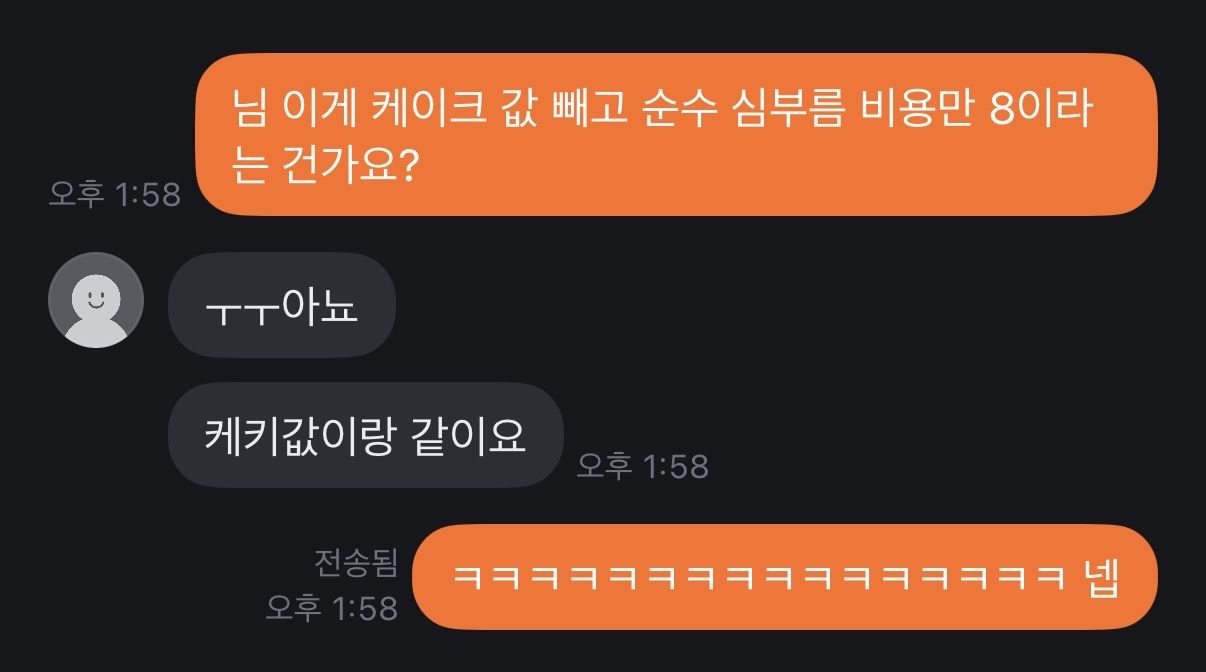Screen dimensions: 1206x672
Task: Select the "케키값이랑 같이요" message bubble
Action: pyautogui.click(x=366, y=435)
